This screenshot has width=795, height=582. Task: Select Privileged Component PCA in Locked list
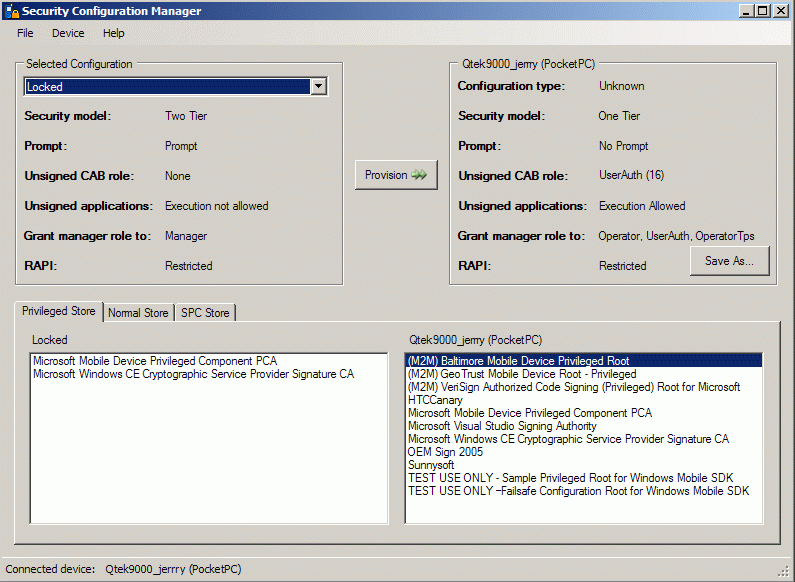[154, 361]
